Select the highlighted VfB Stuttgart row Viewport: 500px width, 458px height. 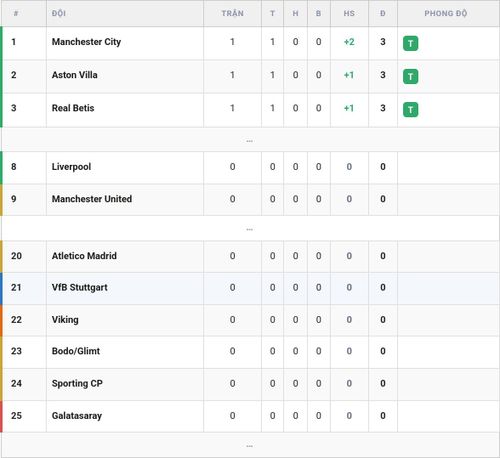click(x=250, y=288)
